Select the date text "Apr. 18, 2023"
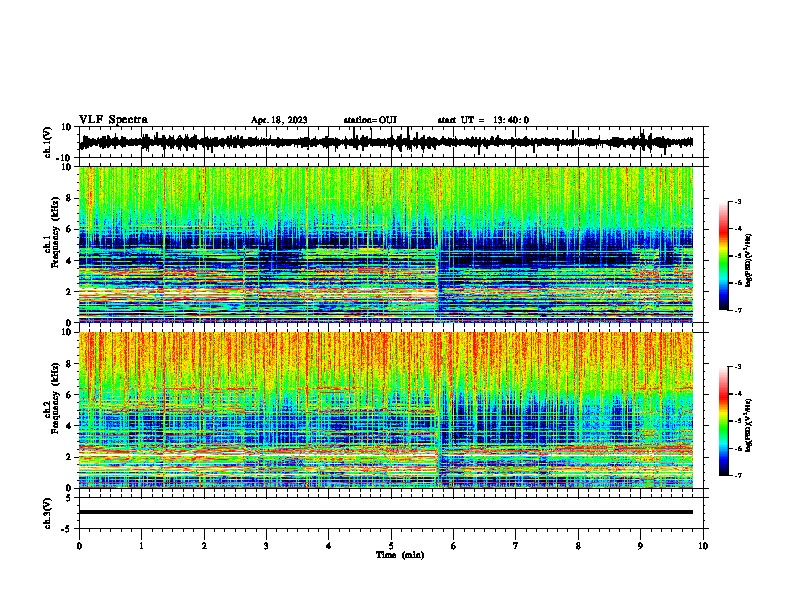 click(x=279, y=120)
